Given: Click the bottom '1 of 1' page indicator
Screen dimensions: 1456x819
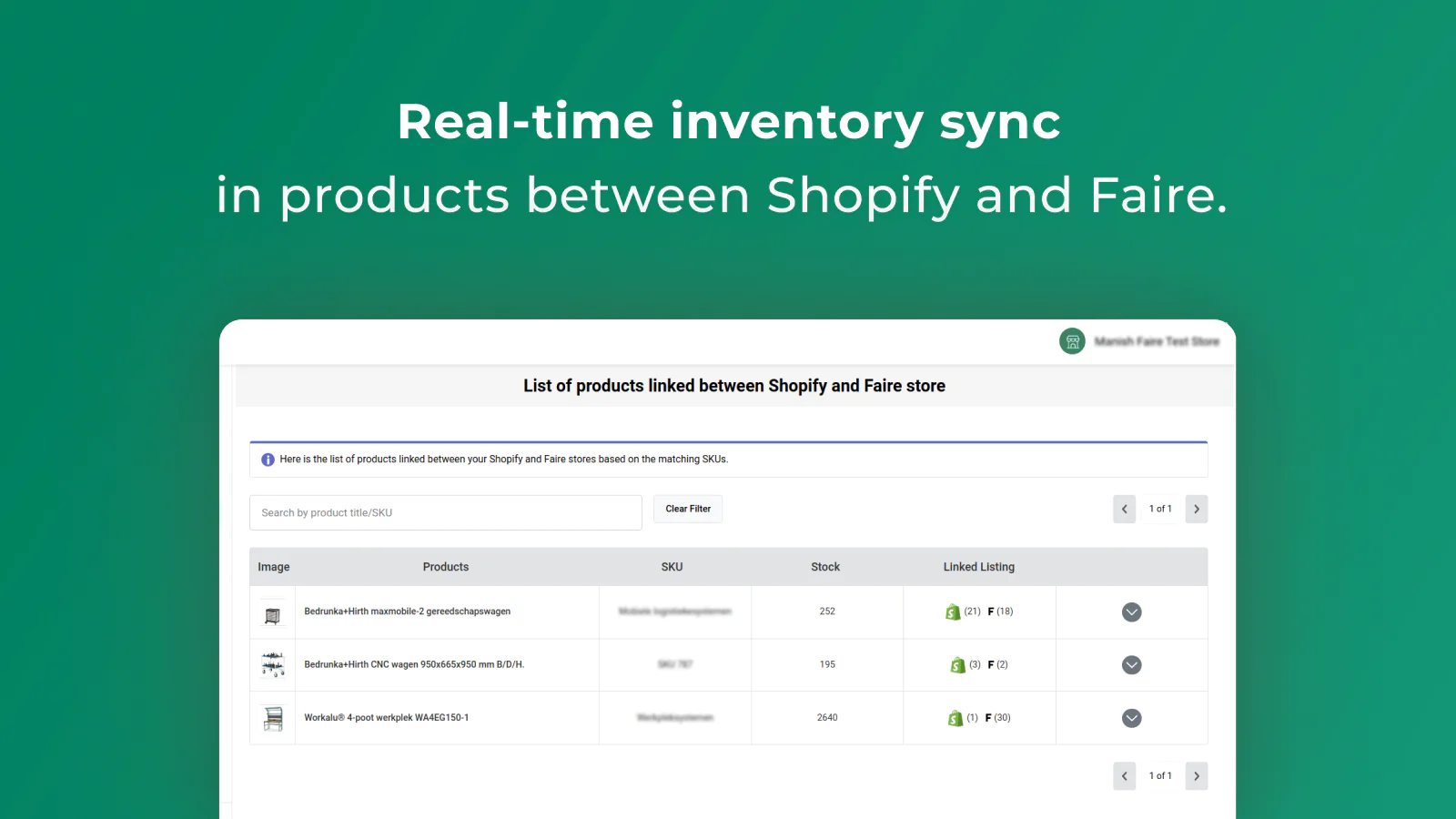Looking at the screenshot, I should [x=1160, y=776].
